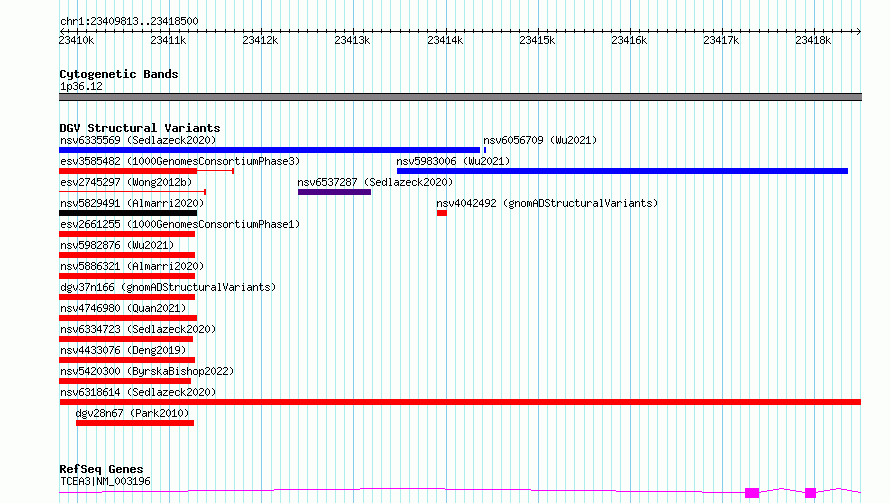Image resolution: width=890 pixels, height=503 pixels.
Task: Click the 23411k ruler label
Action: [169, 40]
